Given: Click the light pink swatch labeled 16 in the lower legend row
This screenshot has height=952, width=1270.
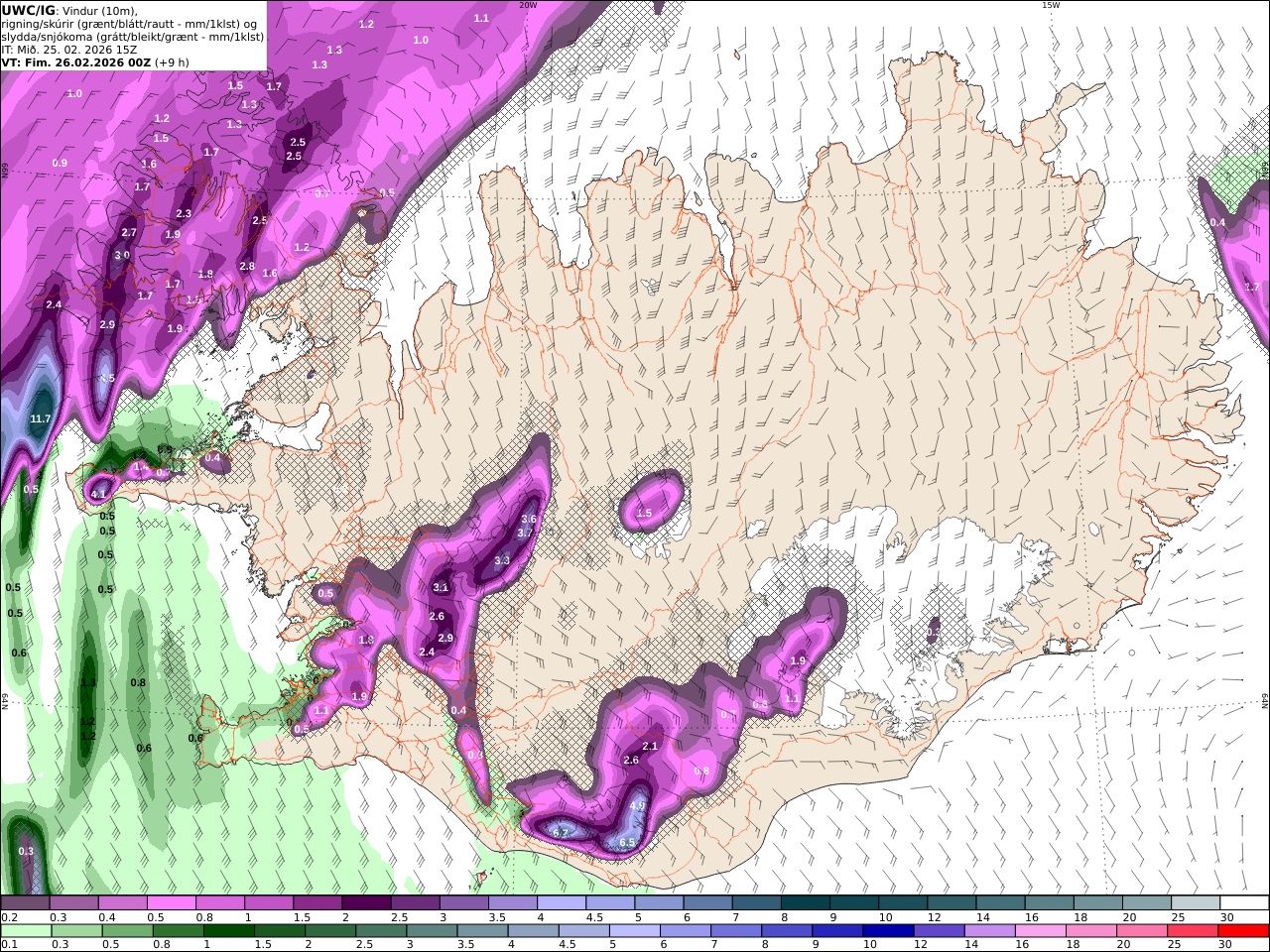Looking at the screenshot, I should [x=1041, y=931].
